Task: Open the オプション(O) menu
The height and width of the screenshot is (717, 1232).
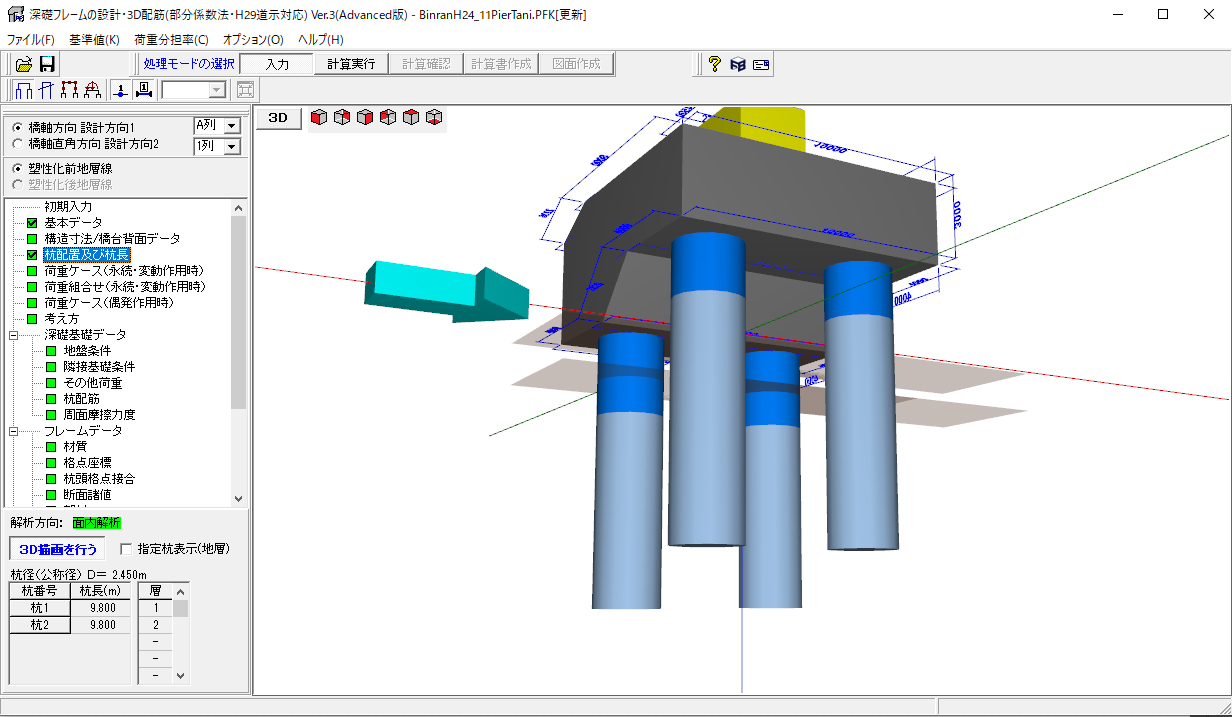Action: pyautogui.click(x=253, y=40)
